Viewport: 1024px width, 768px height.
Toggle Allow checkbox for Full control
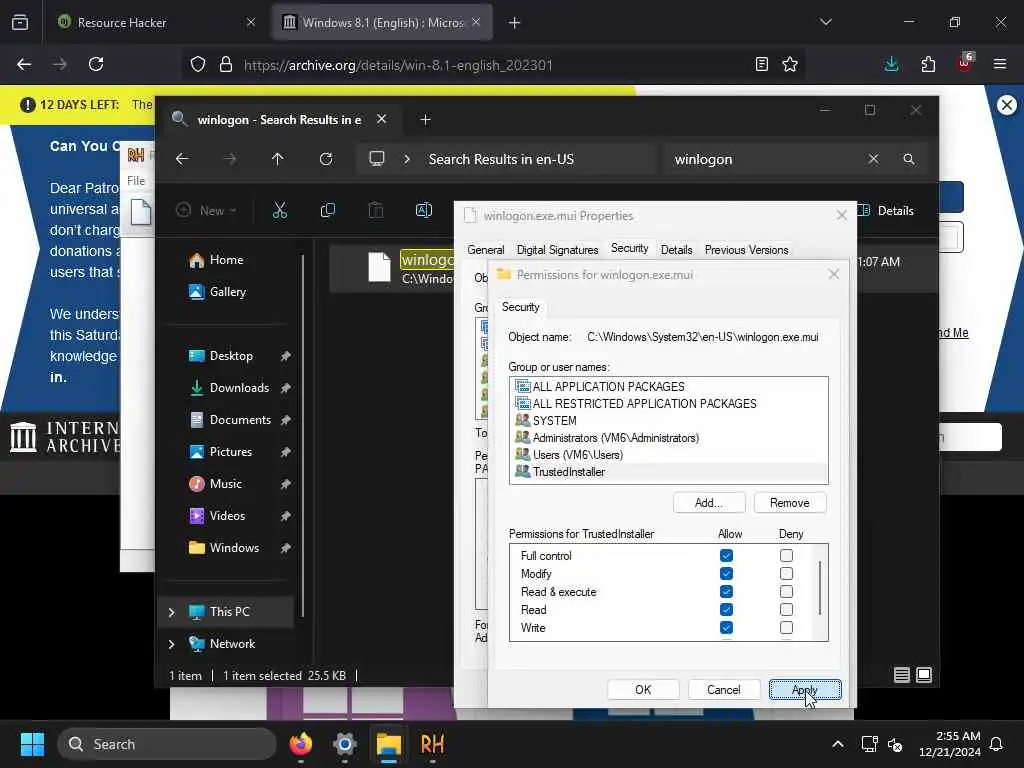point(726,556)
